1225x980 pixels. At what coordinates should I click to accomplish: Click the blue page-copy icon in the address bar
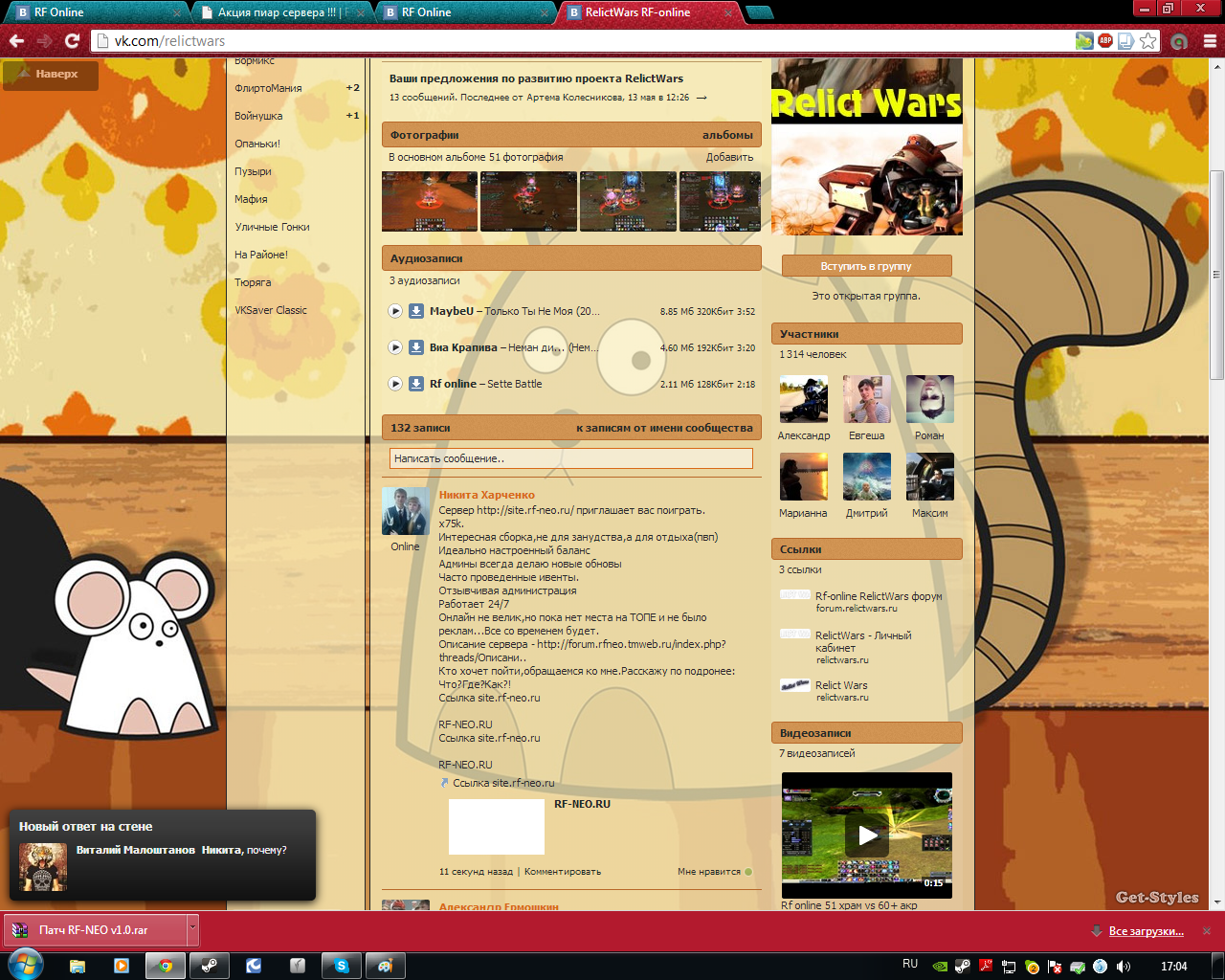coord(1126,40)
